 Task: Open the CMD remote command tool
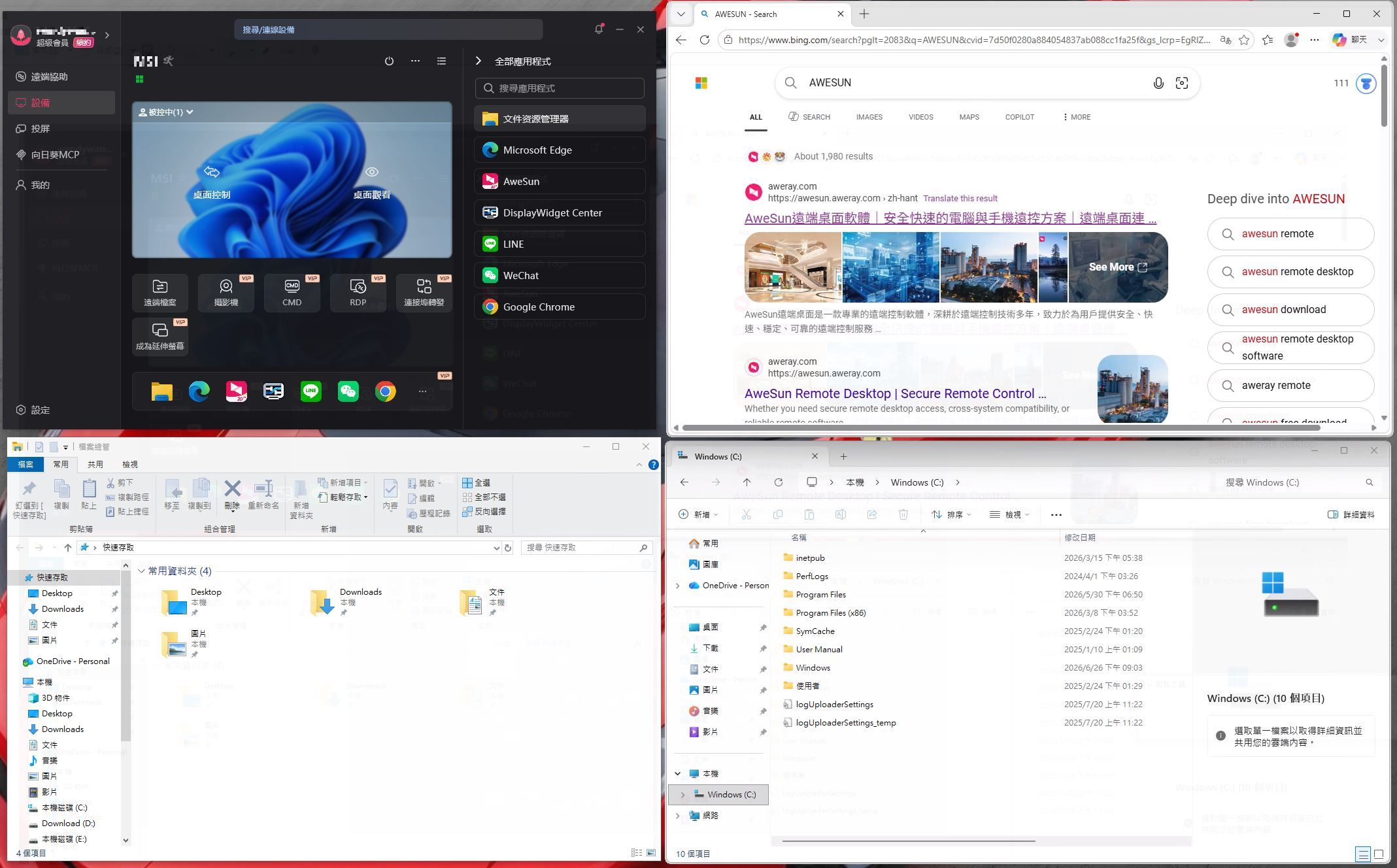coord(292,292)
